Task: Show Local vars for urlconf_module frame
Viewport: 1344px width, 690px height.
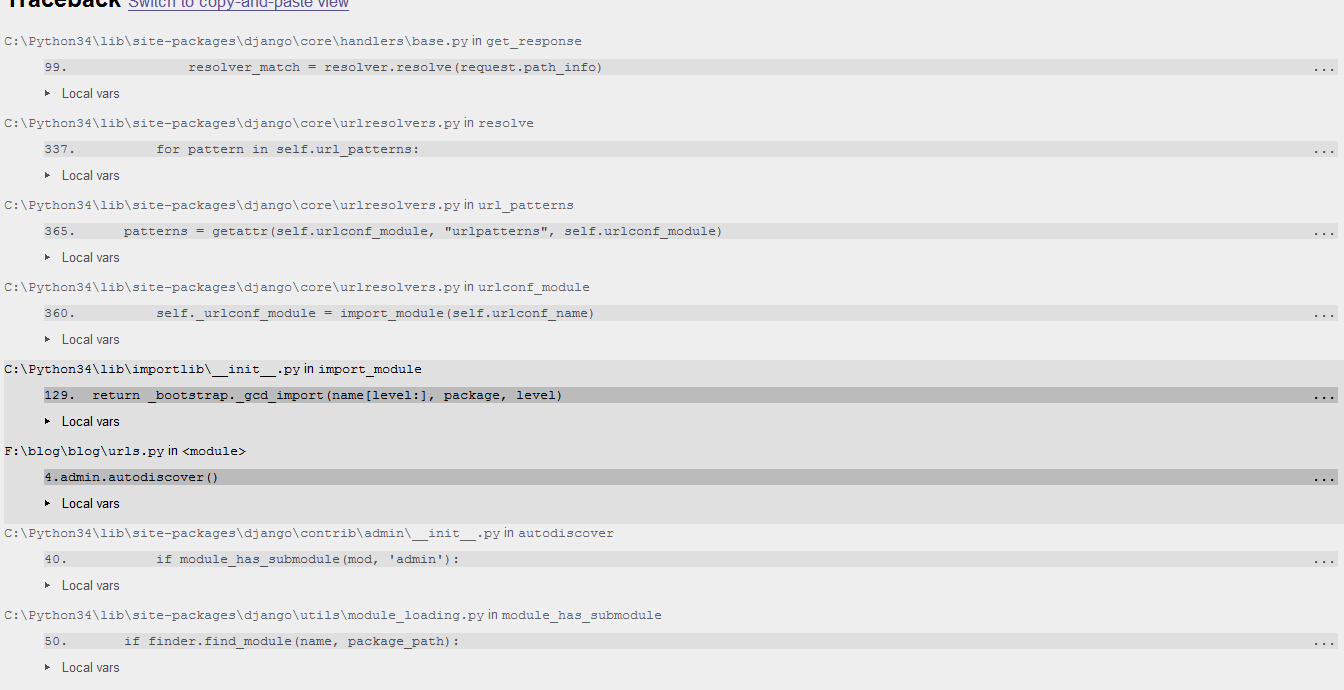Action: click(90, 339)
